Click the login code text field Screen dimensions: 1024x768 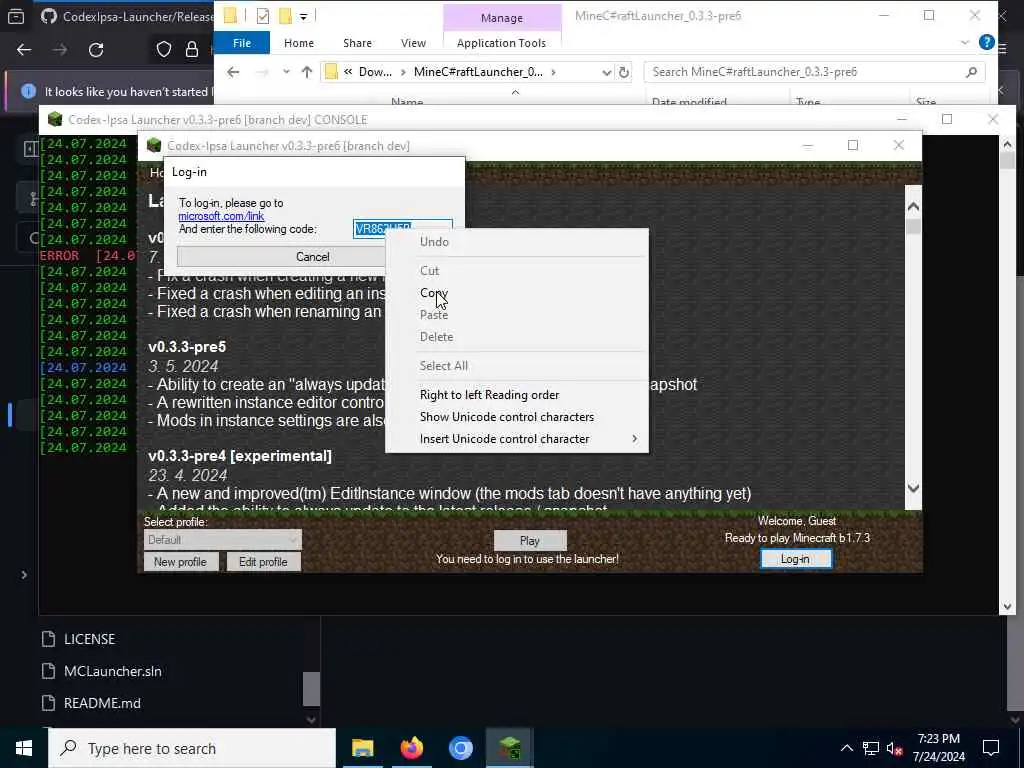(x=402, y=229)
